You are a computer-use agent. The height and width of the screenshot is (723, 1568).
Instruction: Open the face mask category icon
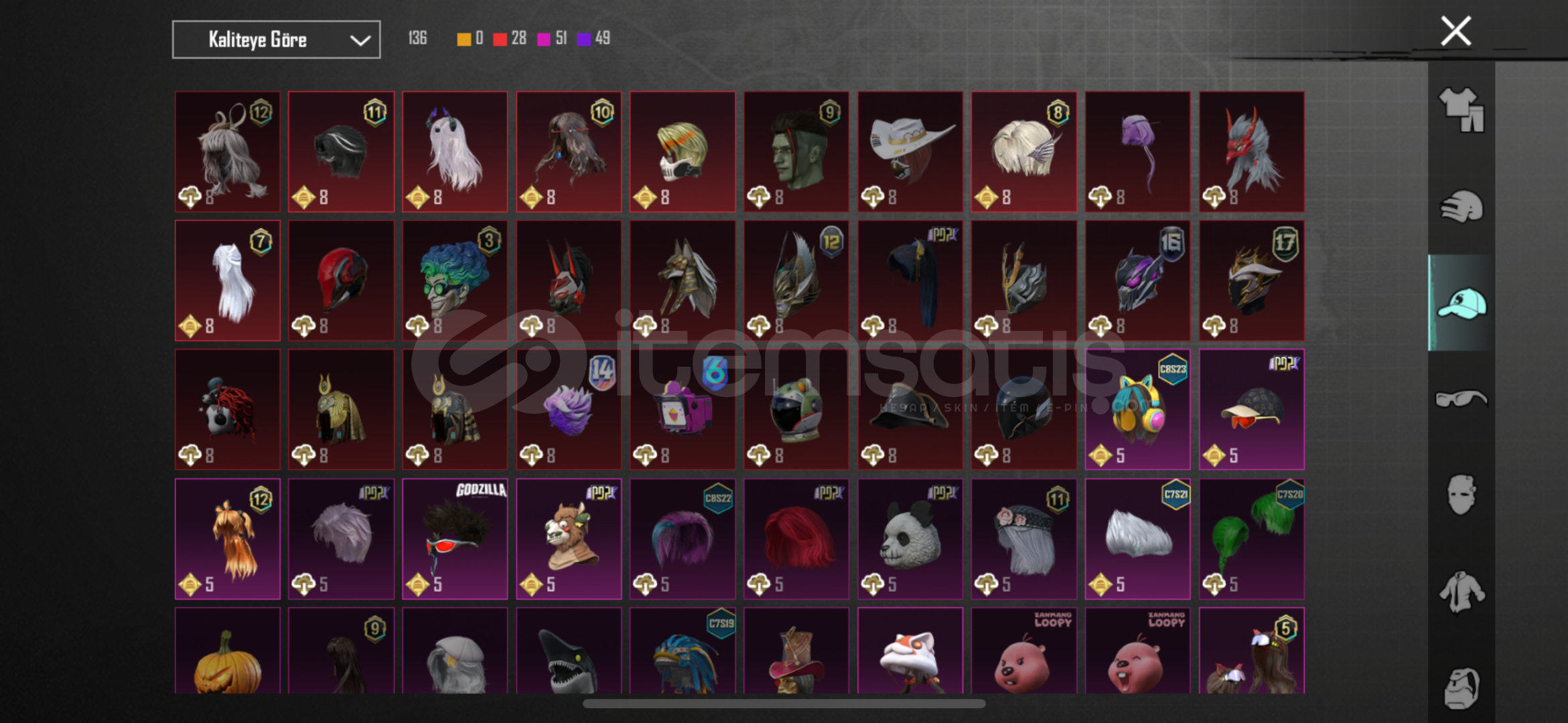(1462, 495)
